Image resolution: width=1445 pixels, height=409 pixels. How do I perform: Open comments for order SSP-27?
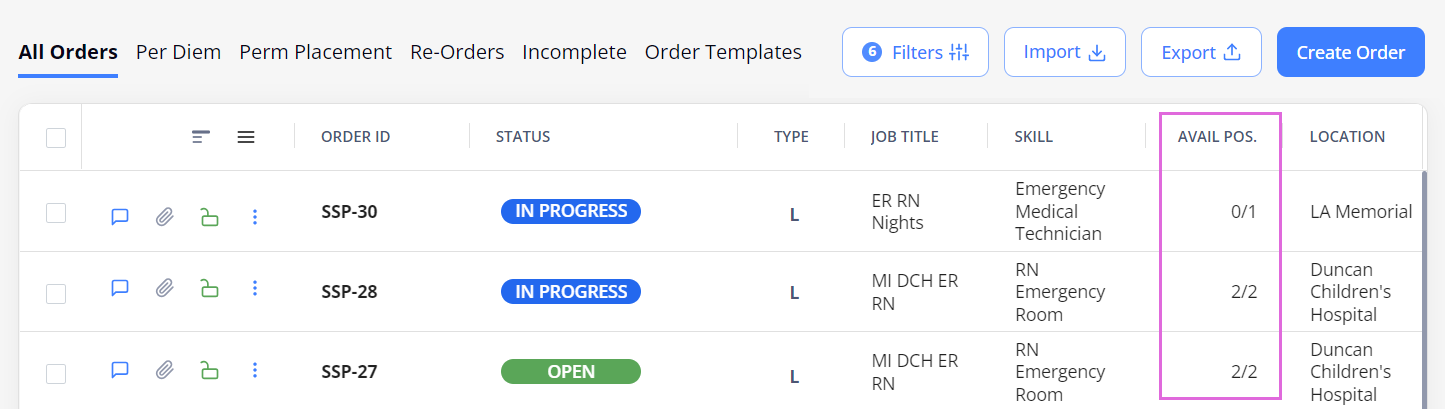pos(120,371)
